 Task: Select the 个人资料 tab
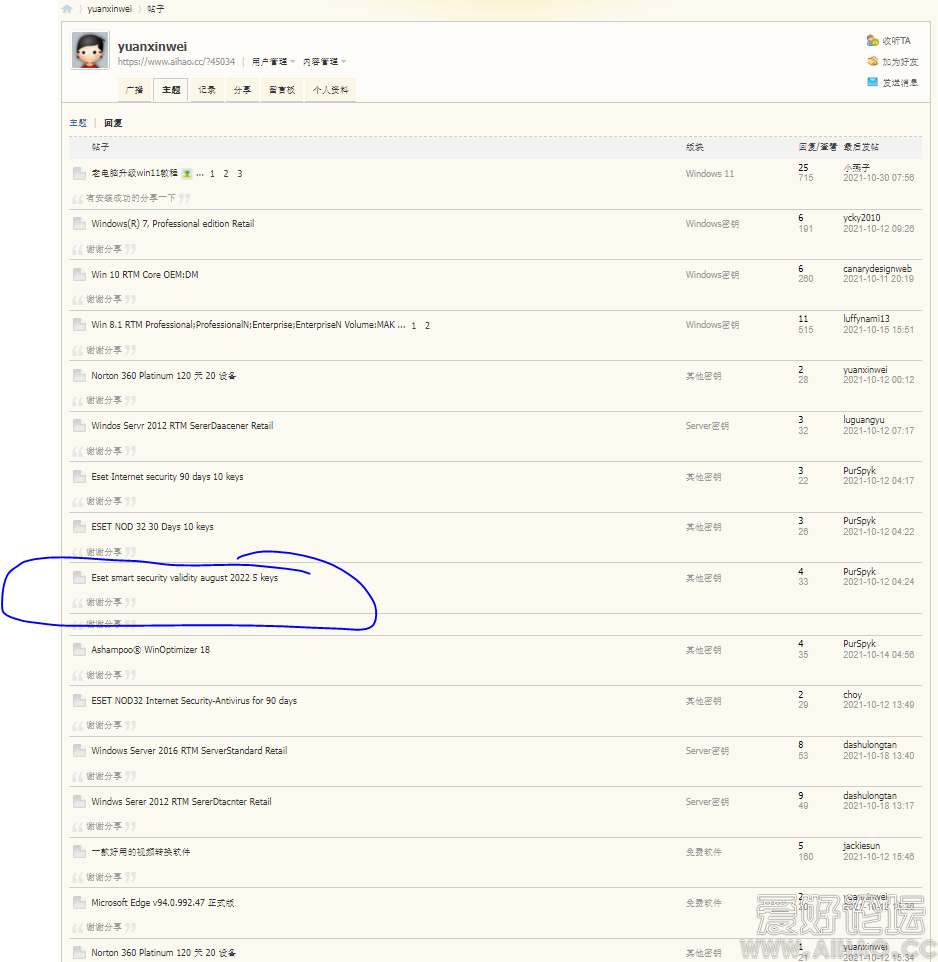[x=330, y=90]
